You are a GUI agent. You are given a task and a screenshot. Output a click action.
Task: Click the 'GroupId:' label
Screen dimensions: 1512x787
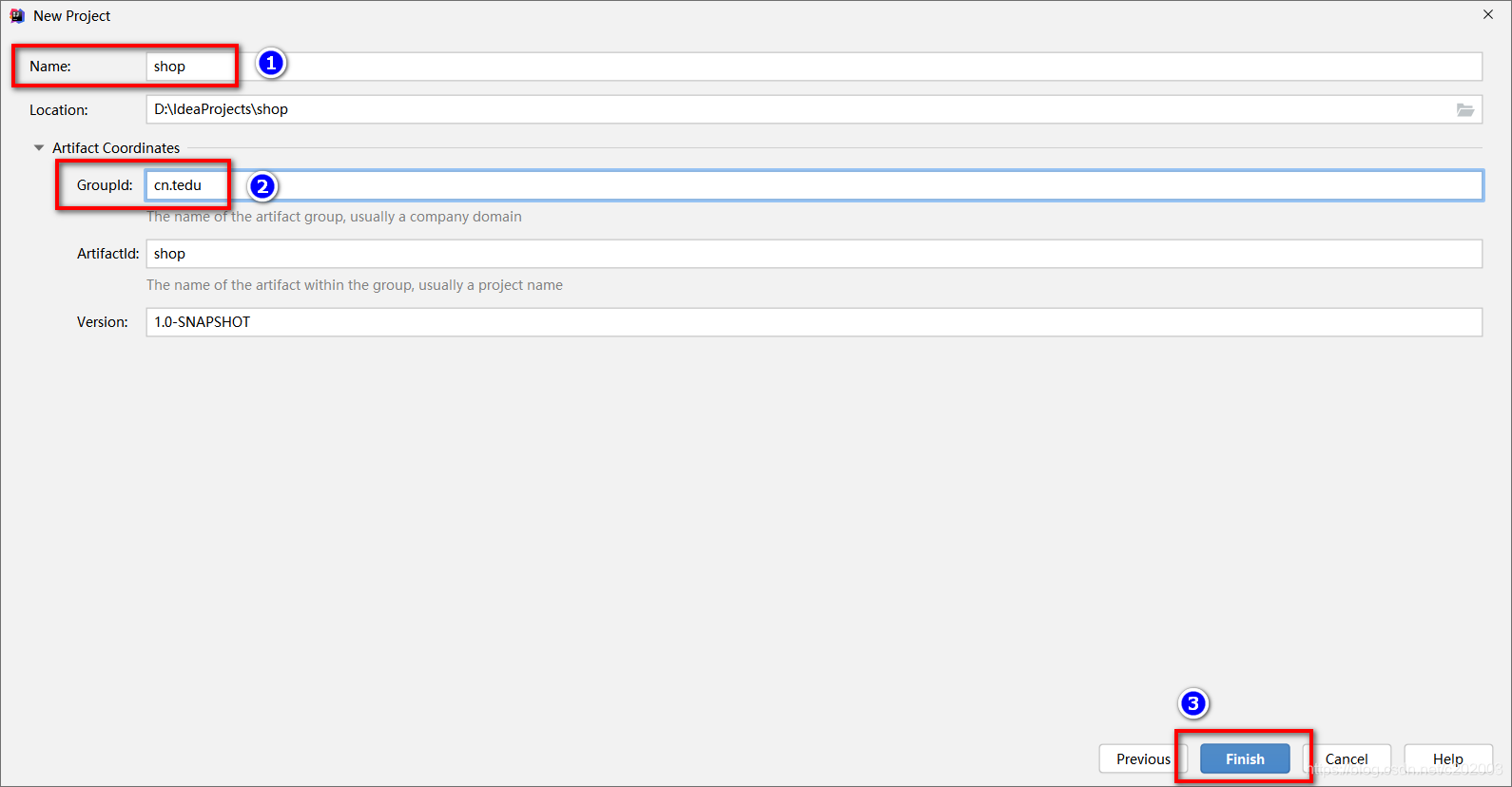(x=105, y=185)
